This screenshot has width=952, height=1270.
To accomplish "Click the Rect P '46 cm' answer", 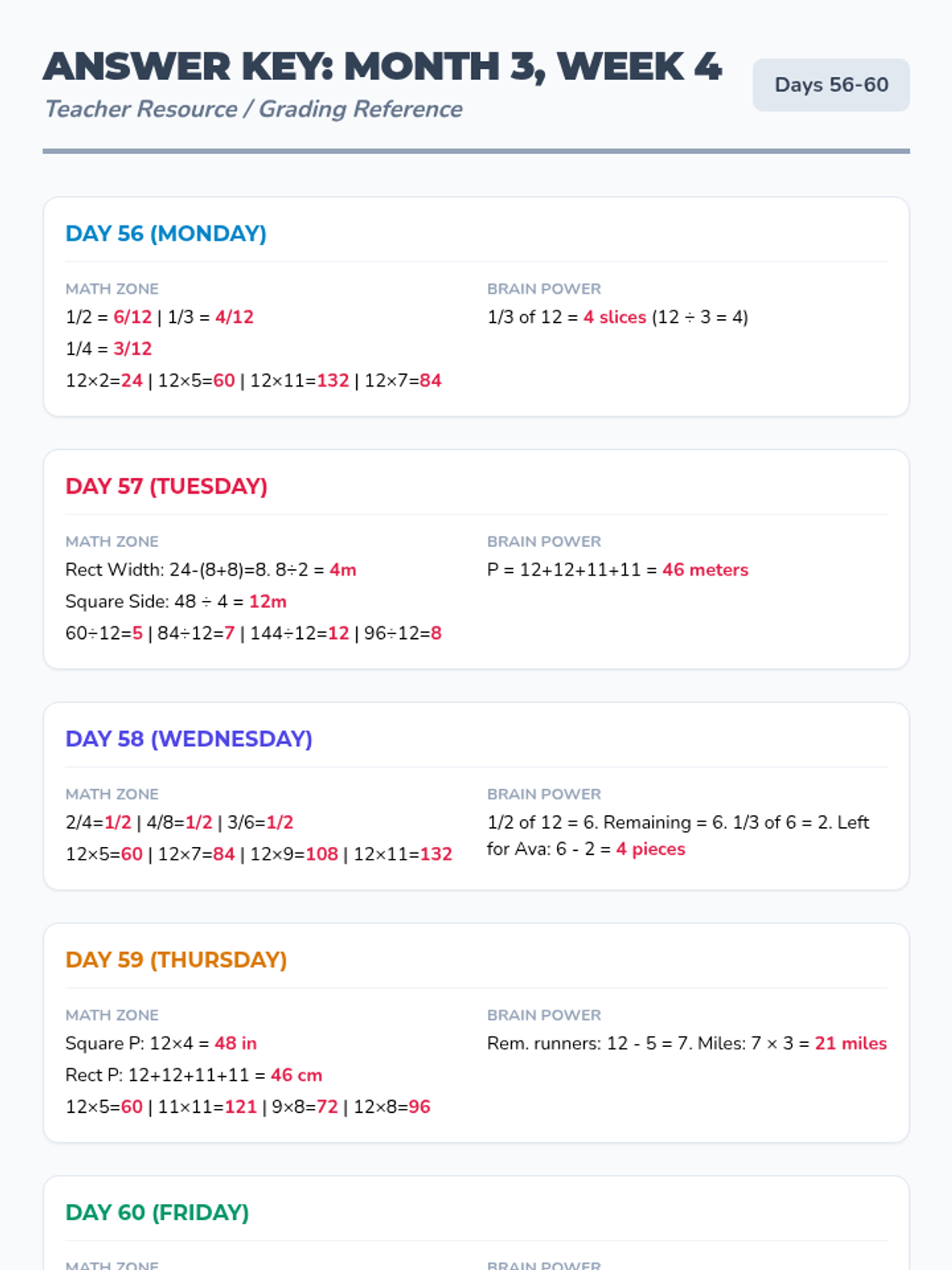I will point(296,1075).
